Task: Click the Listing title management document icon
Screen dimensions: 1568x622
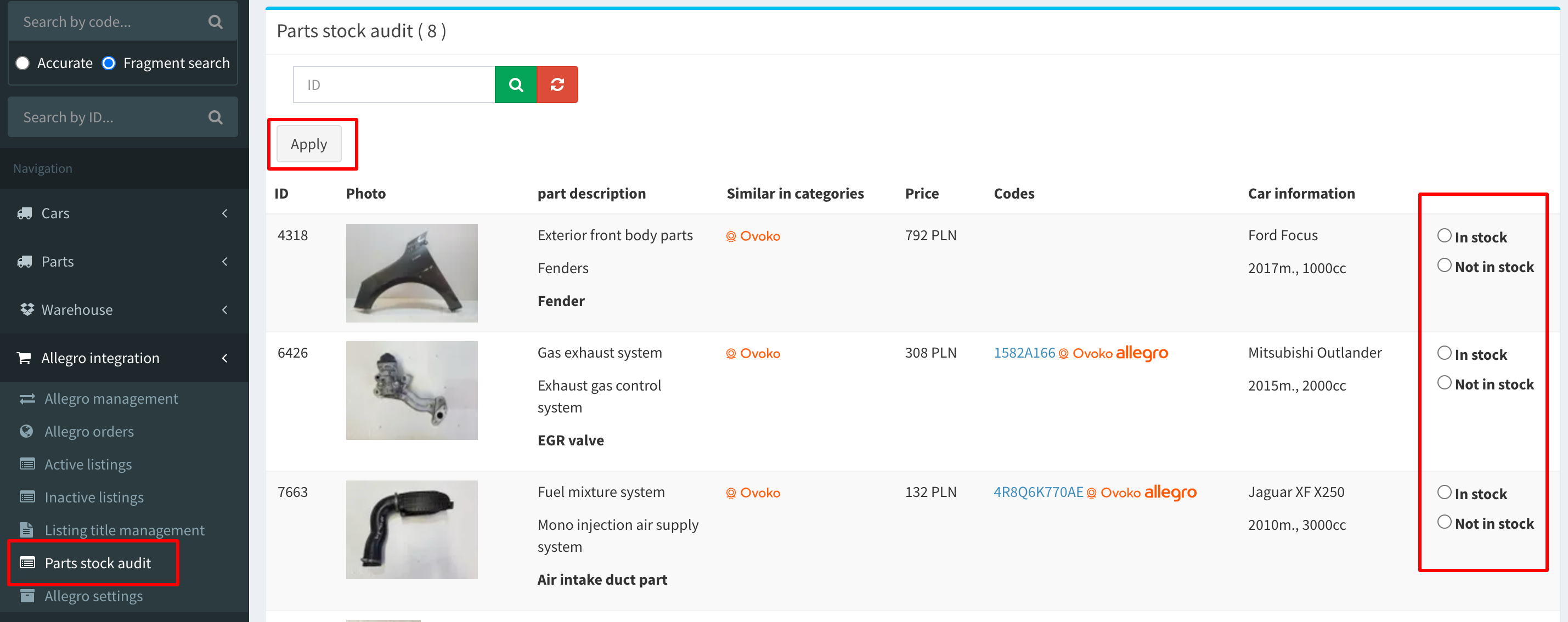Action: (27, 529)
